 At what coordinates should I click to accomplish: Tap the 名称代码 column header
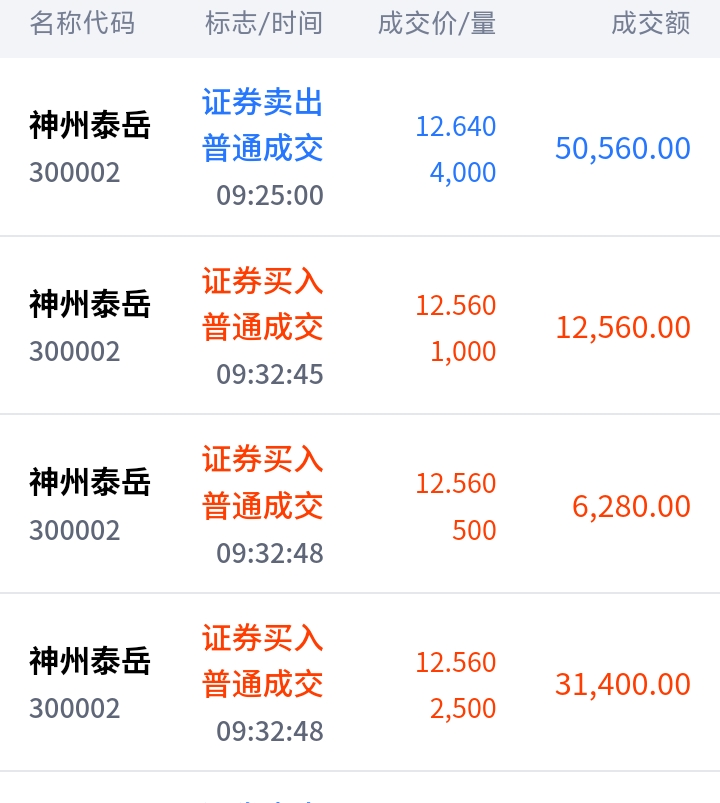pyautogui.click(x=82, y=24)
